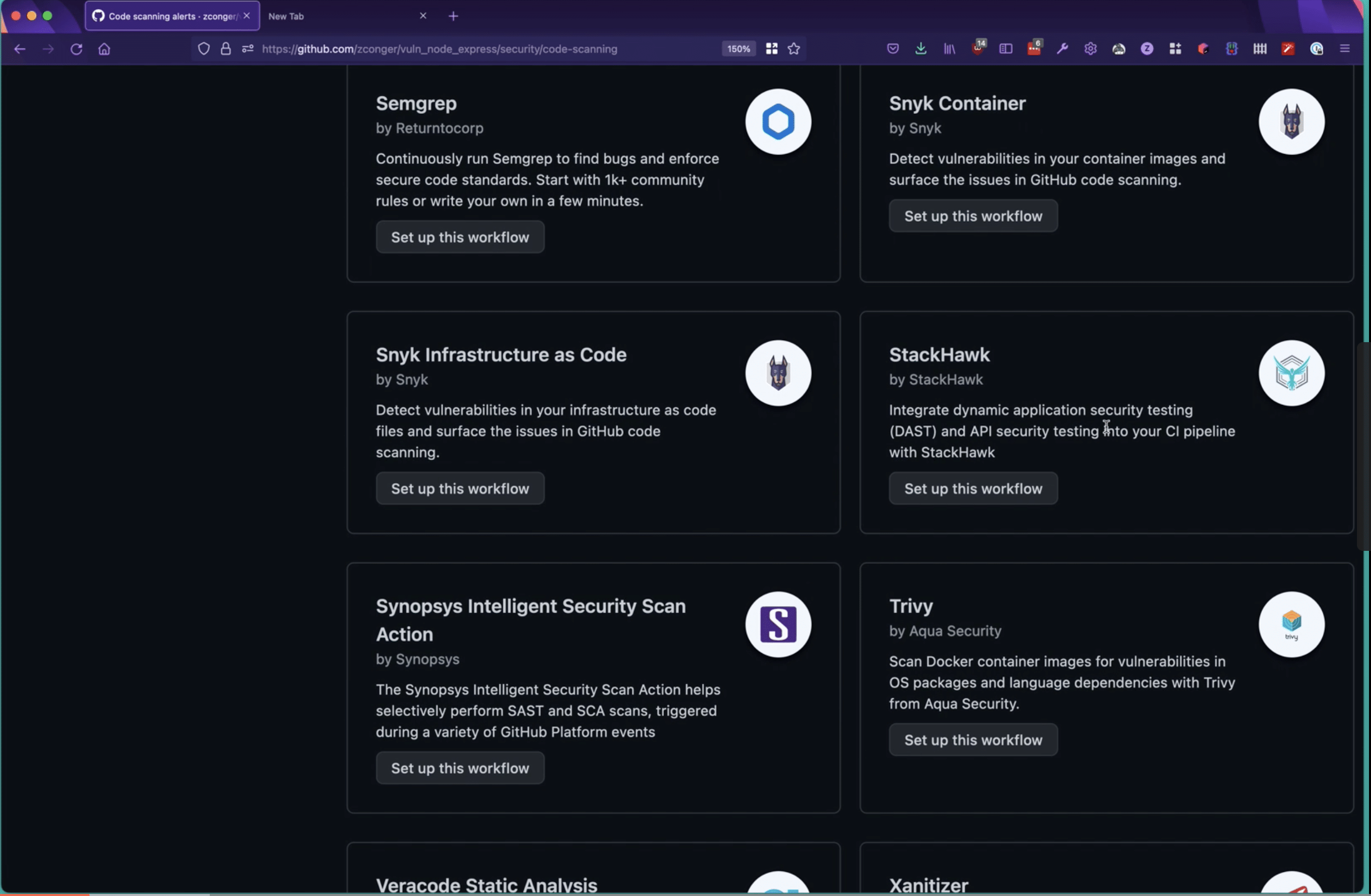
Task: Click the Synopsys S logo icon
Action: (x=778, y=624)
